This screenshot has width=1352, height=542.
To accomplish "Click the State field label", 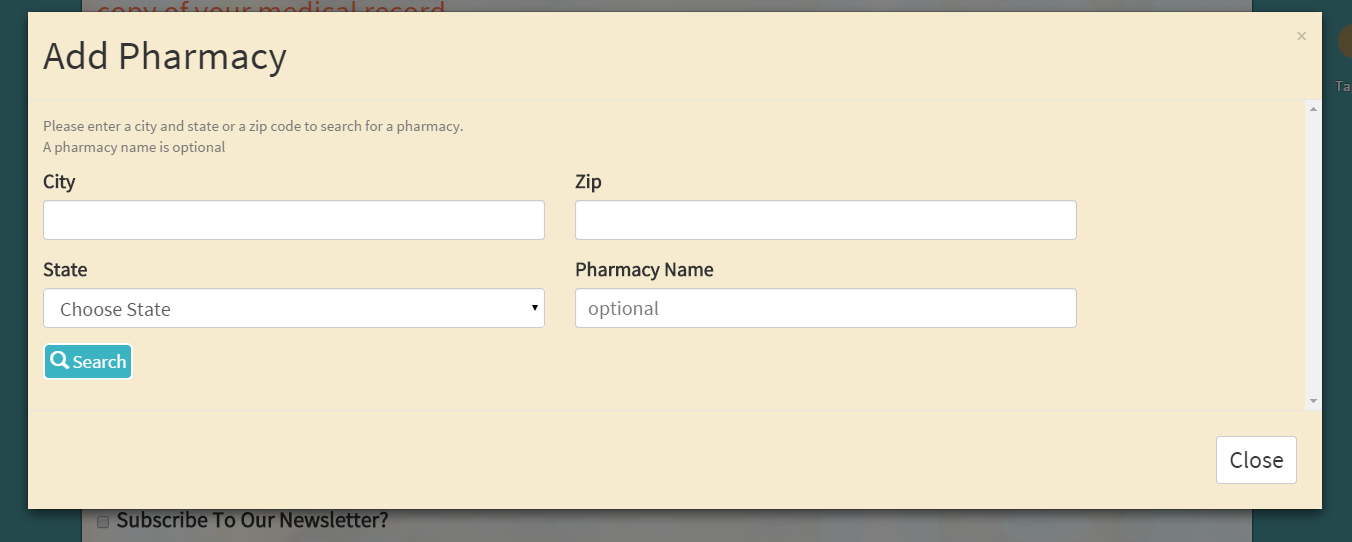I will tap(65, 270).
